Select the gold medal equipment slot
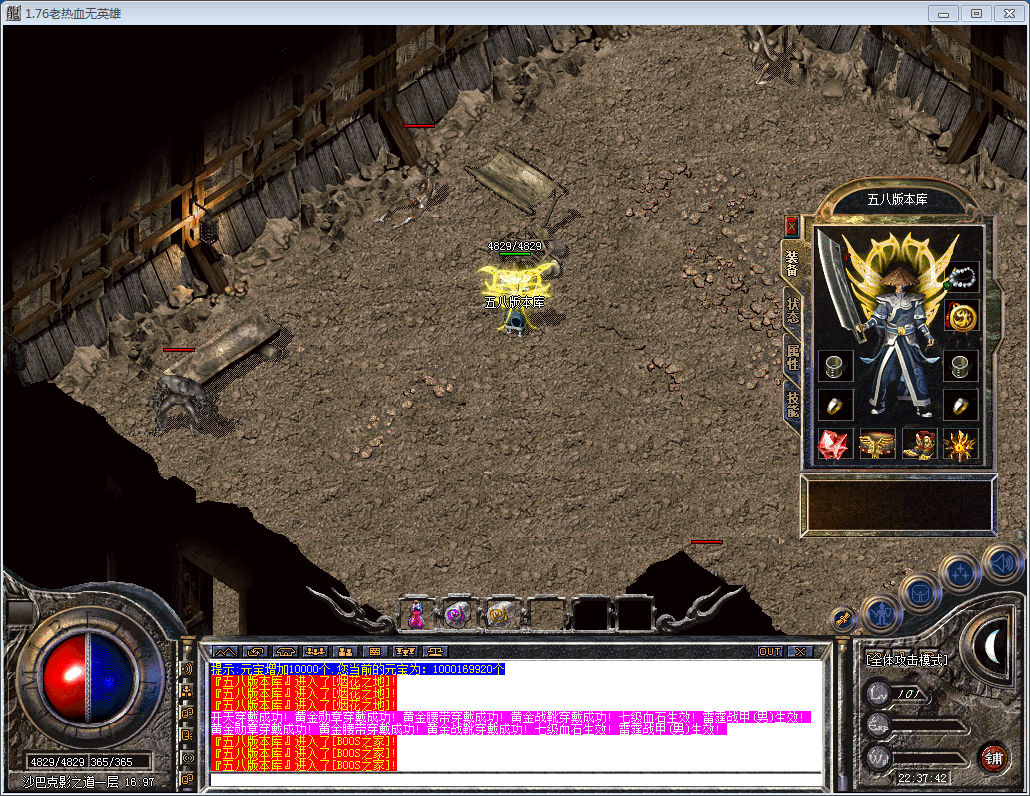1030x796 pixels. pyautogui.click(x=961, y=317)
